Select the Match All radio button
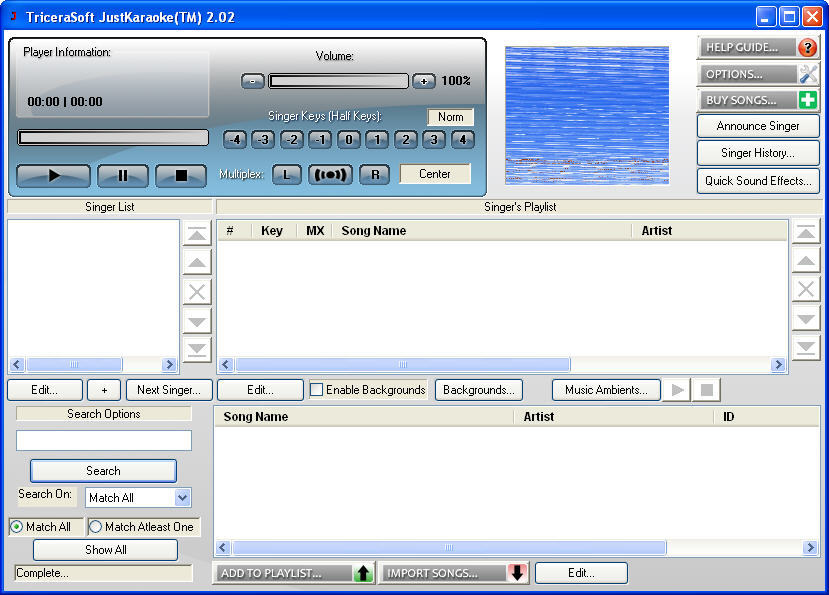This screenshot has width=829, height=595. coord(17,527)
